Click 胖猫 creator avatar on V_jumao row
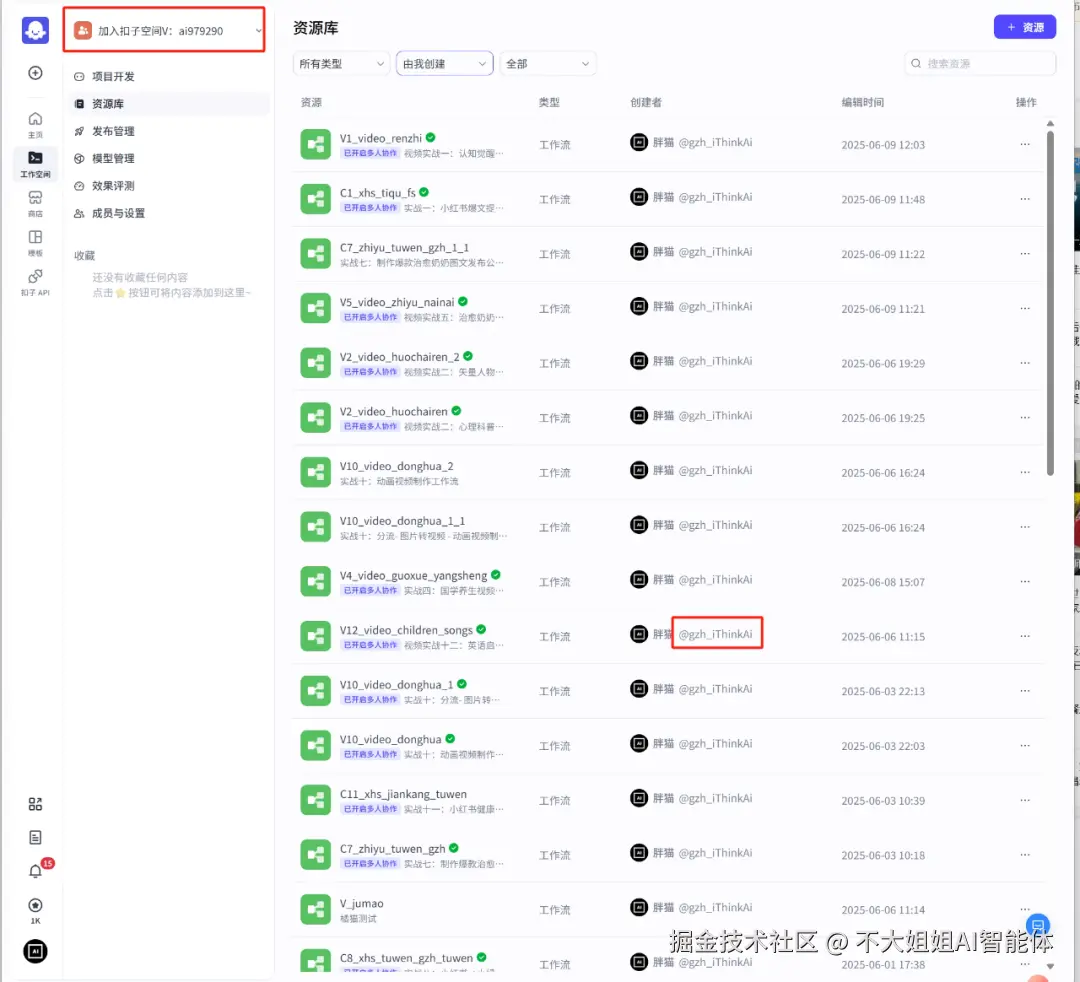This screenshot has height=982, width=1080. pos(638,908)
